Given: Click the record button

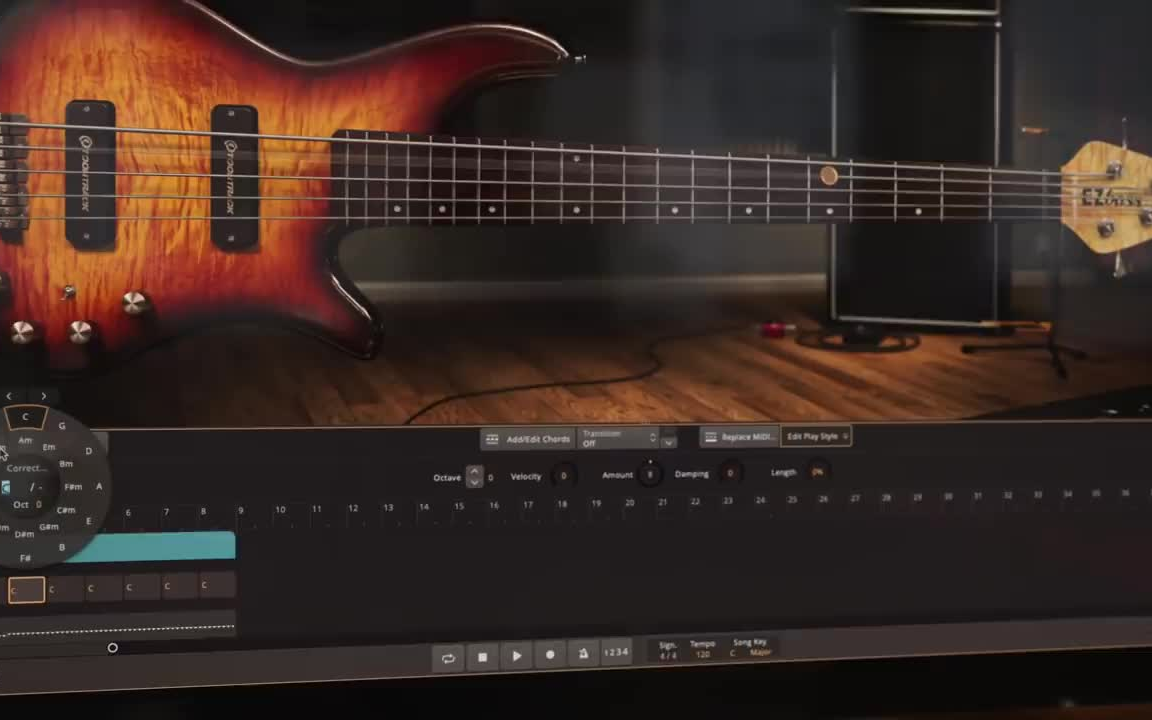Looking at the screenshot, I should 550,654.
